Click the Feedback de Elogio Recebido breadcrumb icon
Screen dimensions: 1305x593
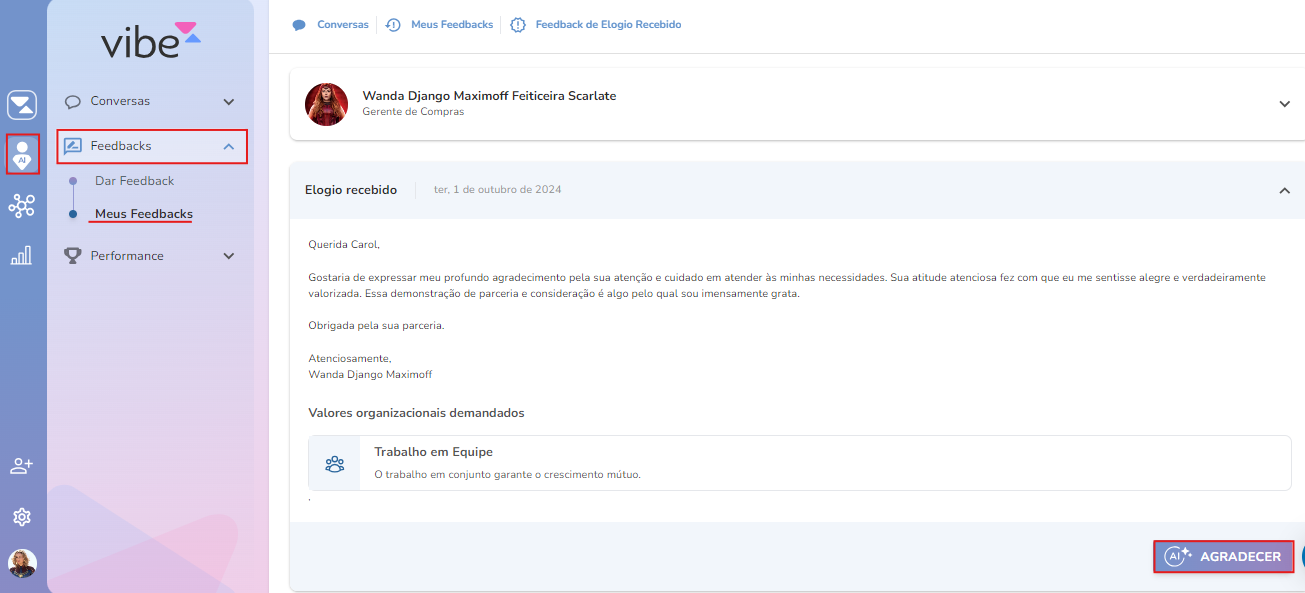click(x=517, y=25)
